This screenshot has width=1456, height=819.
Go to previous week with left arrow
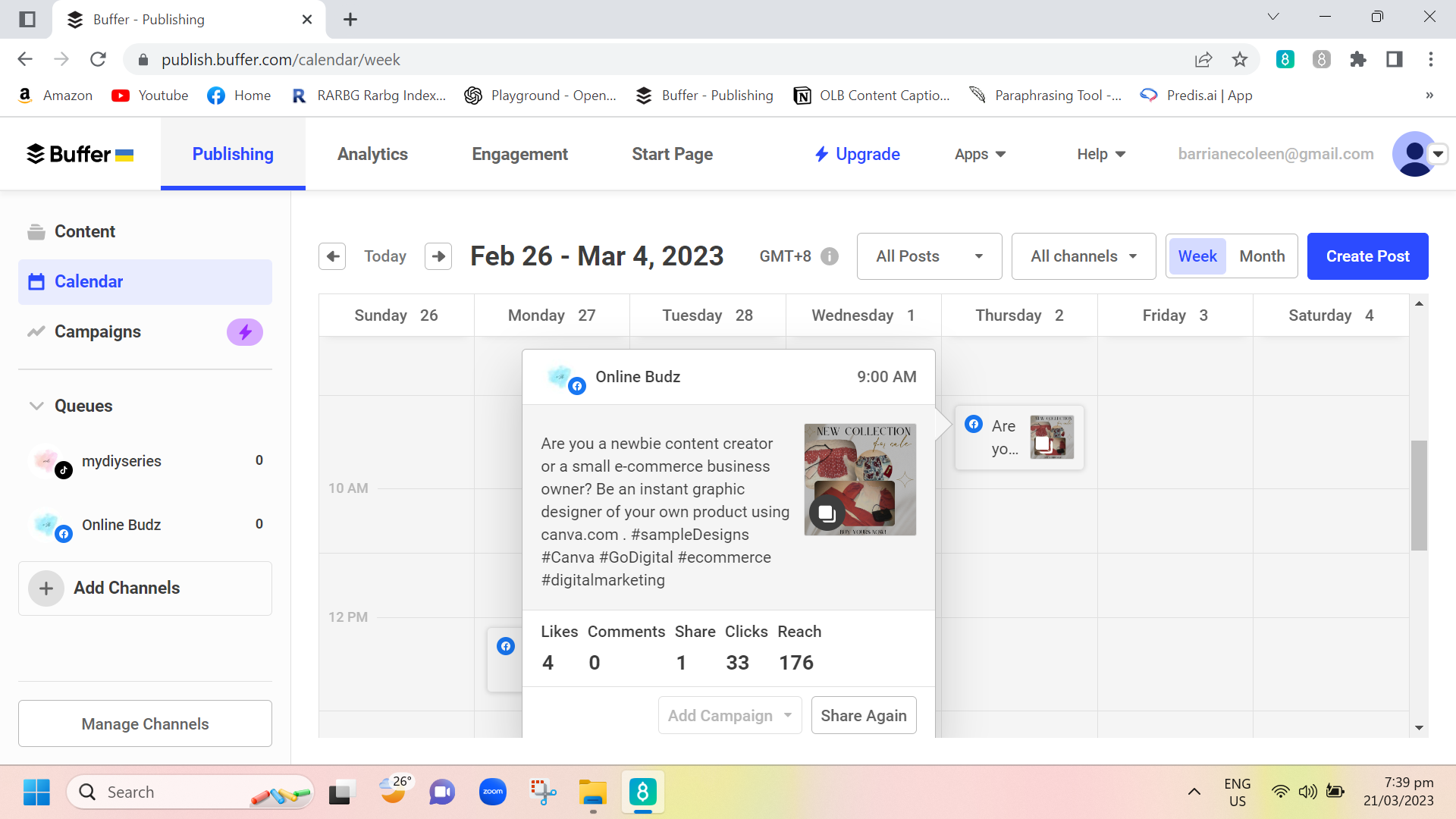[x=332, y=256]
